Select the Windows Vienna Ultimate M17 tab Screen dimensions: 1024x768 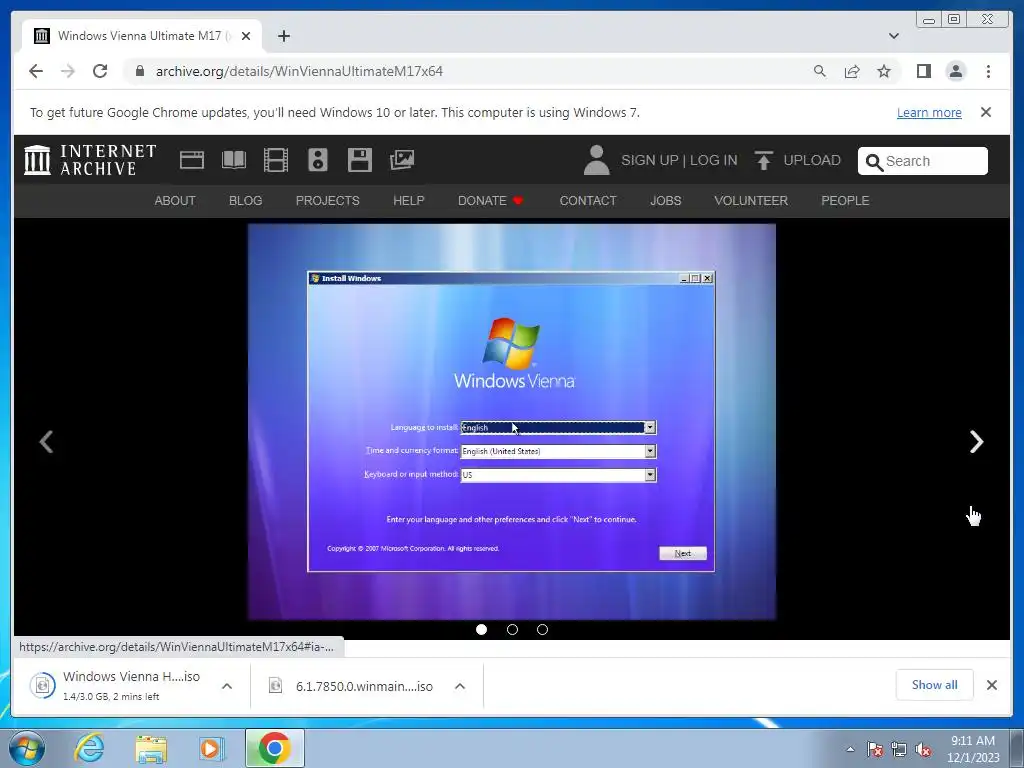[142, 36]
